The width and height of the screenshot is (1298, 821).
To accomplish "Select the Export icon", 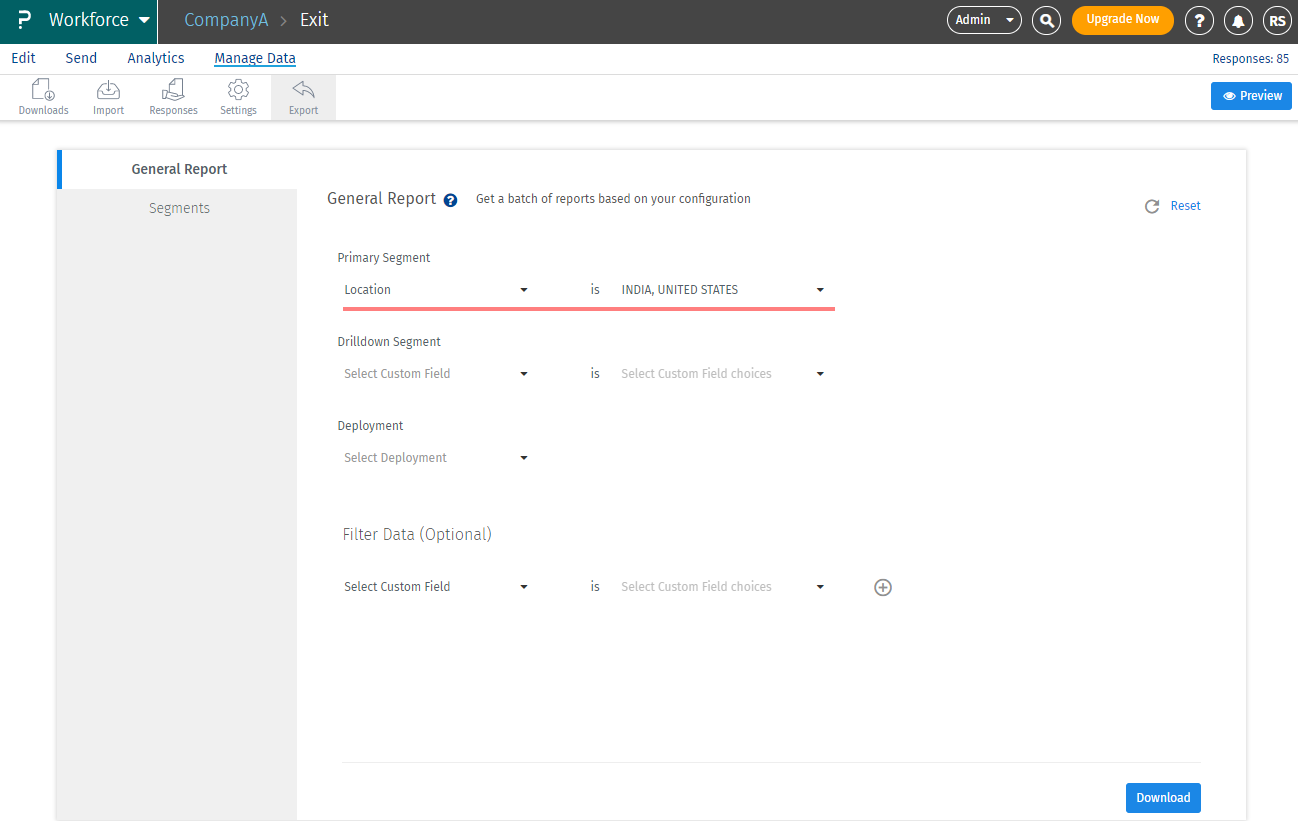I will click(x=302, y=96).
